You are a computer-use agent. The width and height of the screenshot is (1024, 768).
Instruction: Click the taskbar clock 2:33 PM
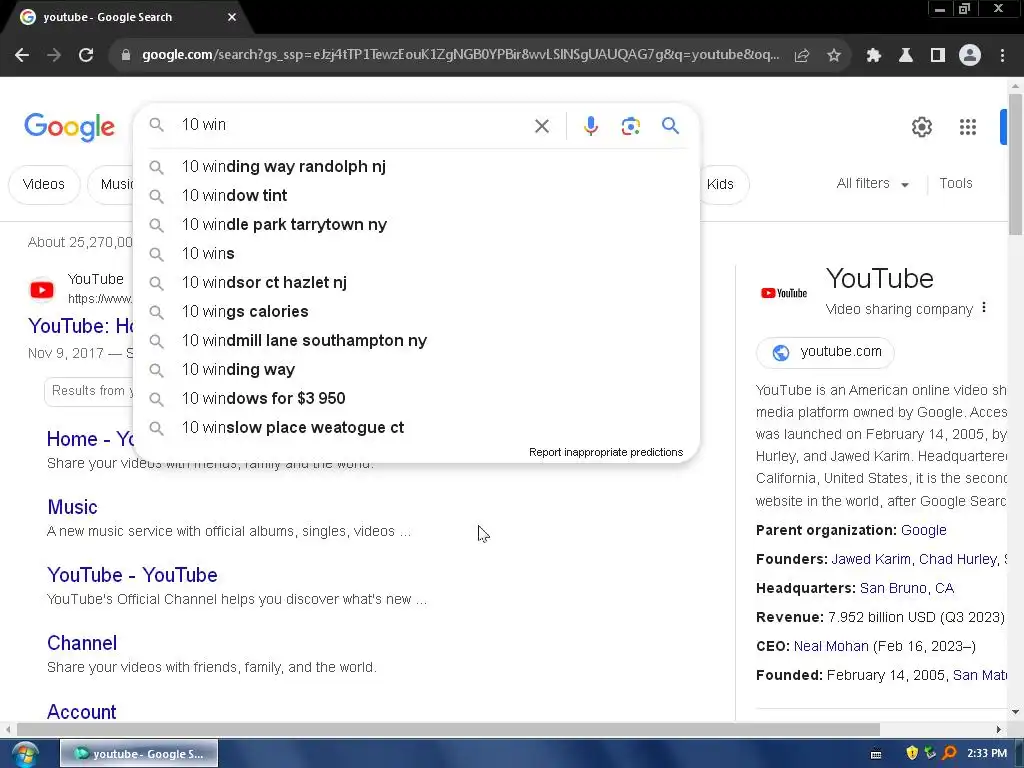(x=987, y=753)
